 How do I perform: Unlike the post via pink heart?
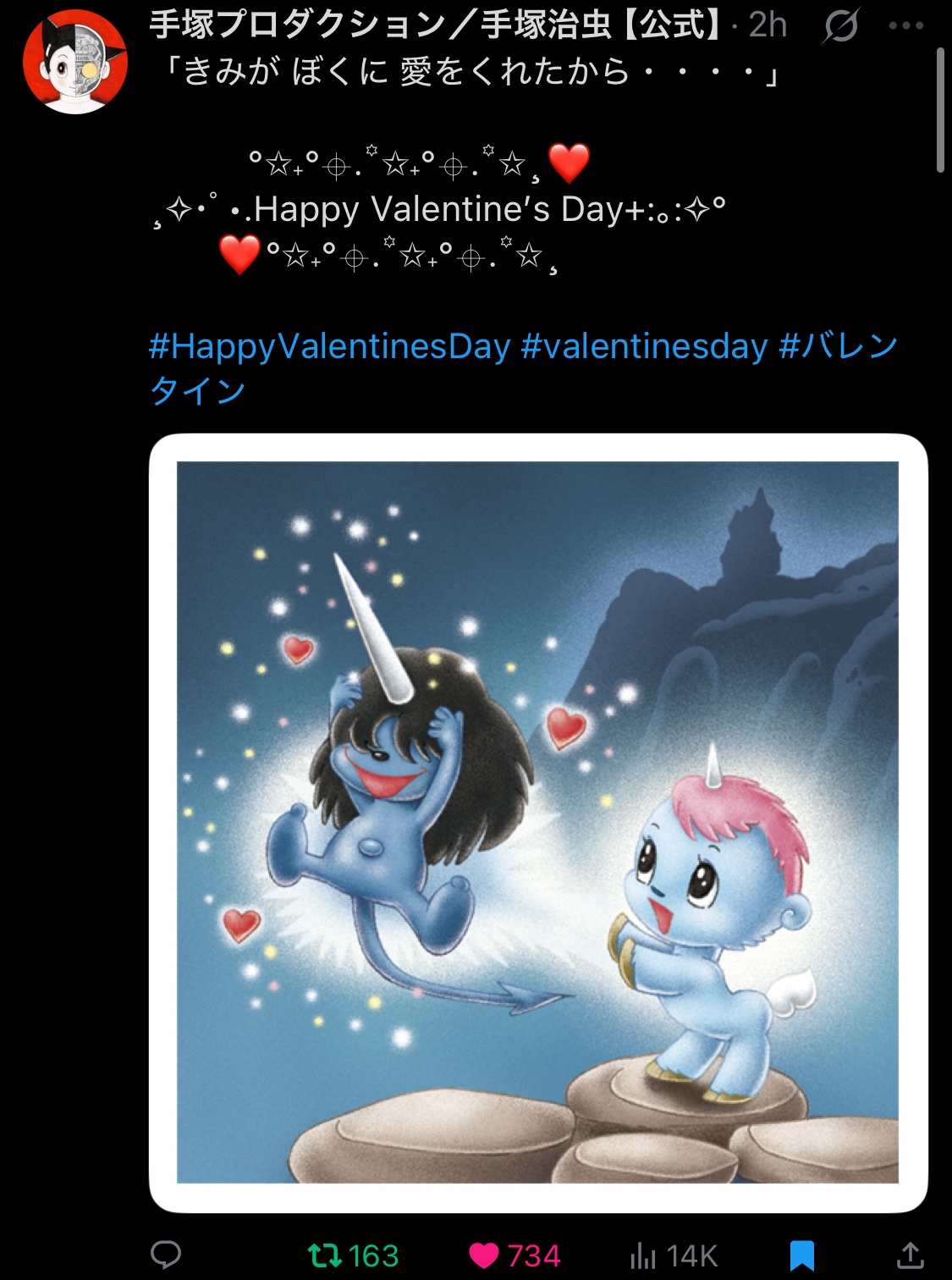483,1255
